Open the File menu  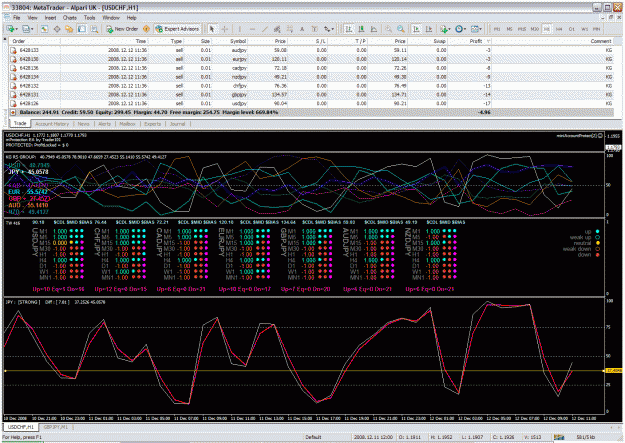[16, 18]
